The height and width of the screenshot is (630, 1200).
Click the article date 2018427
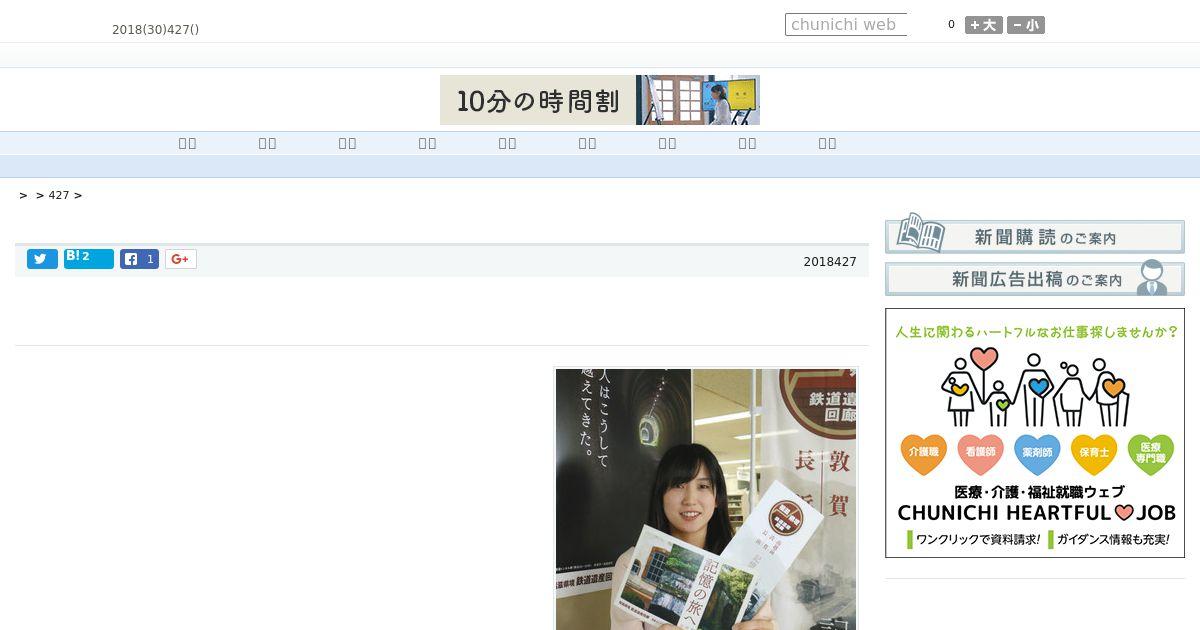click(830, 262)
